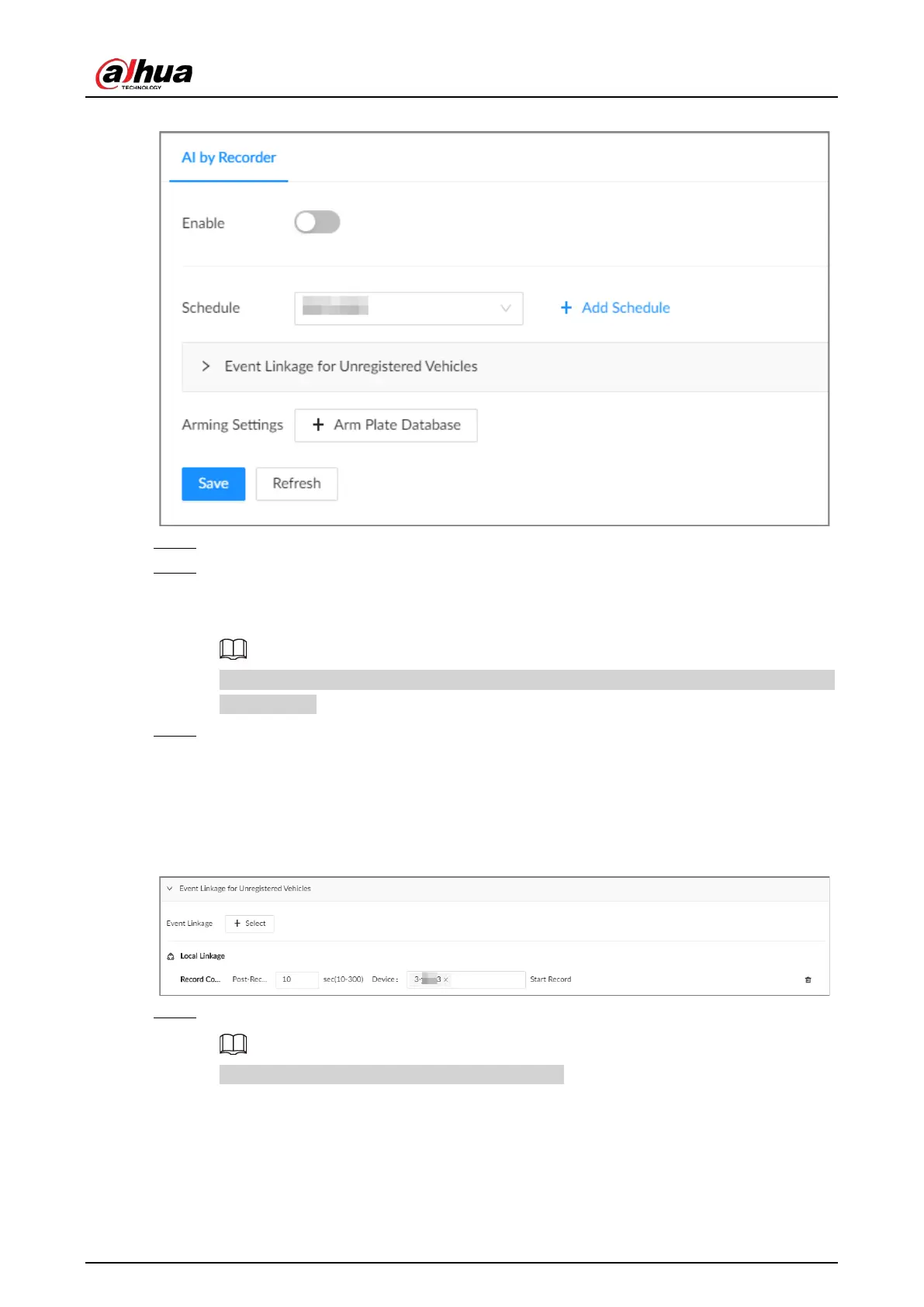Click the Schedule dropdown chevron arrow
Image resolution: width=924 pixels, height=1307 pixels.
pos(506,308)
